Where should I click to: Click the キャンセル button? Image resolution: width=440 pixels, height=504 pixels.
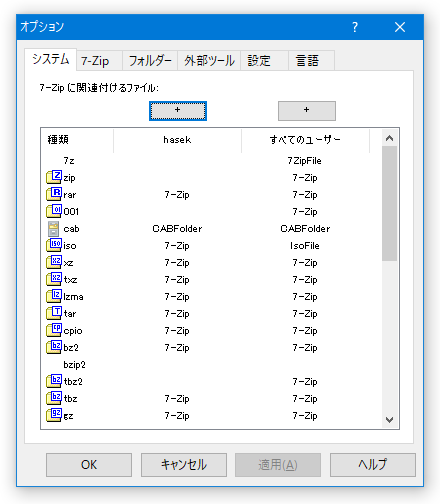coord(184,465)
